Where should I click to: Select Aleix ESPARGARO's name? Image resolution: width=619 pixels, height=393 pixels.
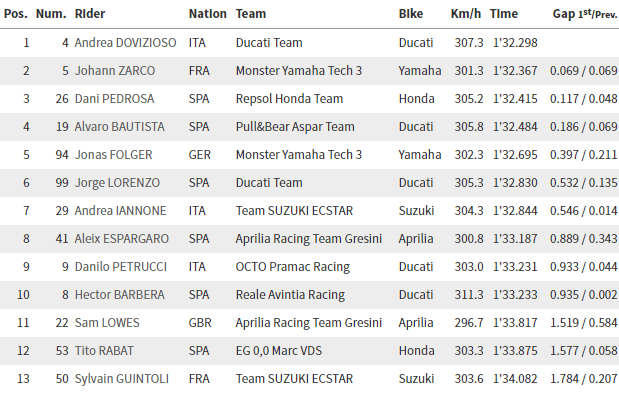(122, 239)
